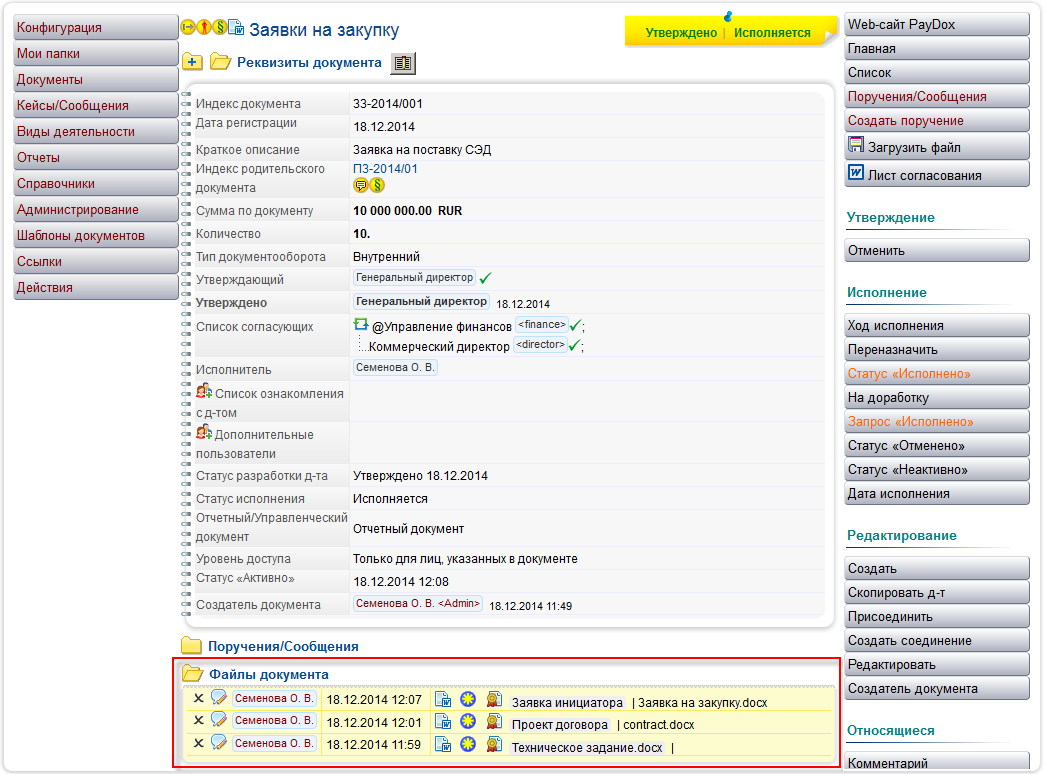Collapse the Реквизиты документа folder section
Viewport: 1044px width, 774px height.
click(220, 62)
